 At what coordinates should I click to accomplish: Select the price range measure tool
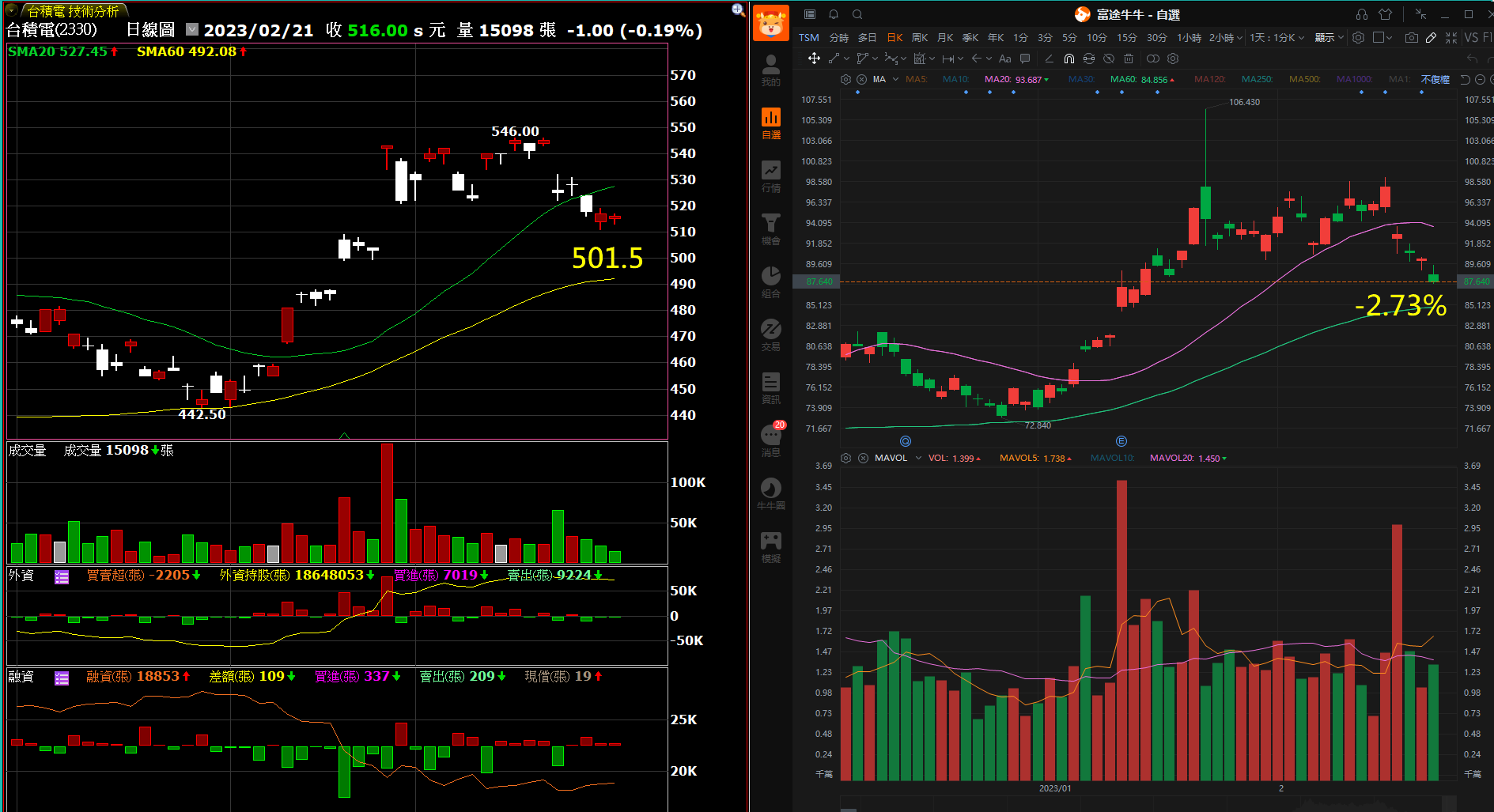click(948, 59)
